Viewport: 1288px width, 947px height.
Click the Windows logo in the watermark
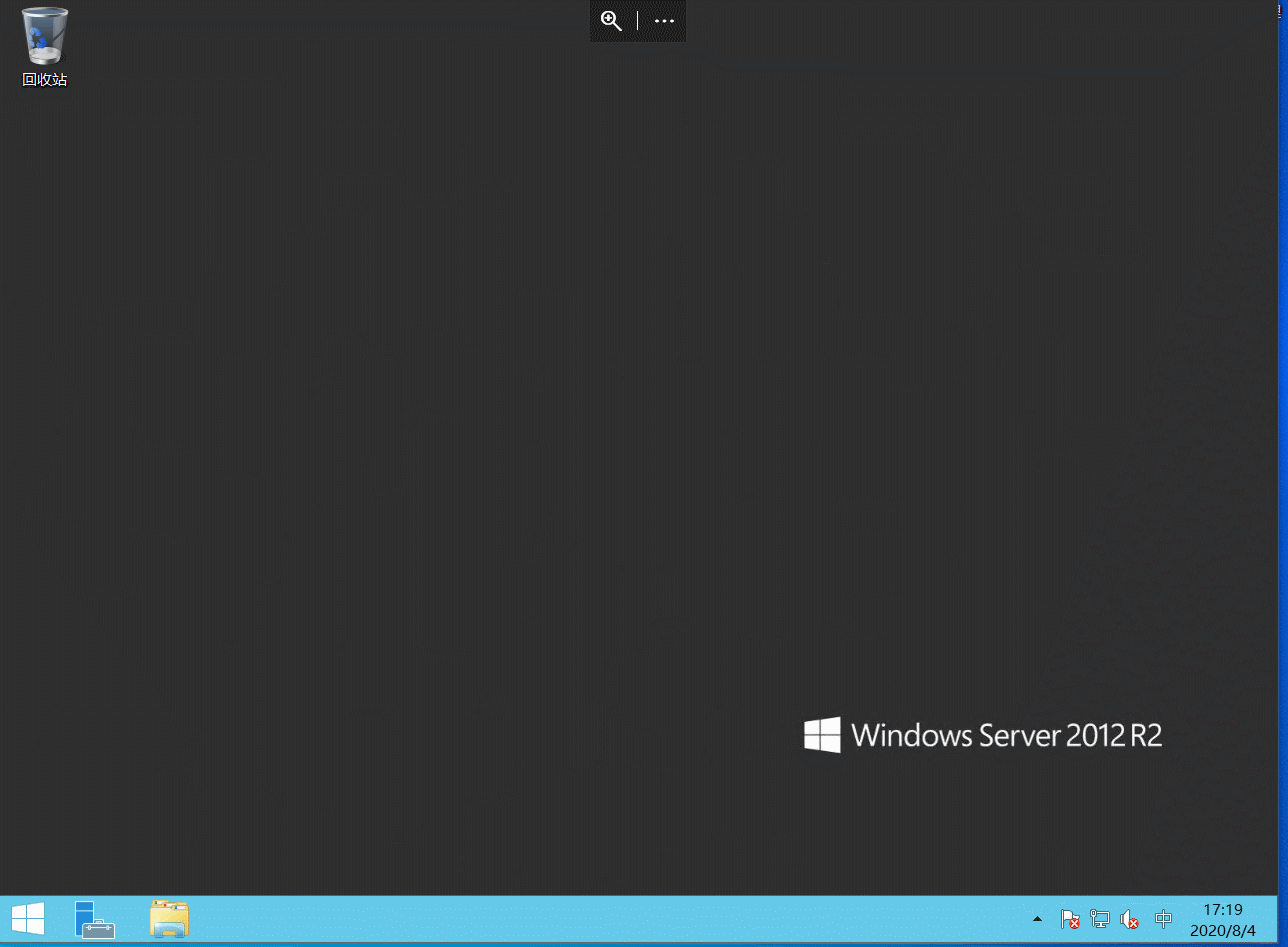tap(822, 735)
